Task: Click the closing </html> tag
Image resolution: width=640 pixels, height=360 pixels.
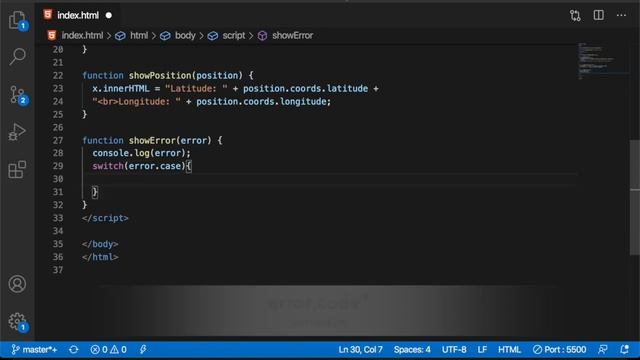Action: 100,257
